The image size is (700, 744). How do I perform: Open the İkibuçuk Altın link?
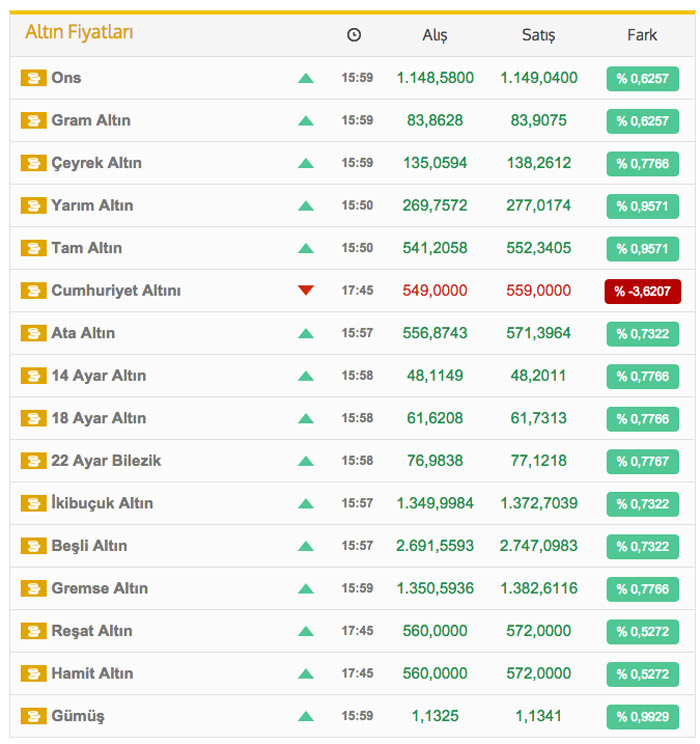102,503
